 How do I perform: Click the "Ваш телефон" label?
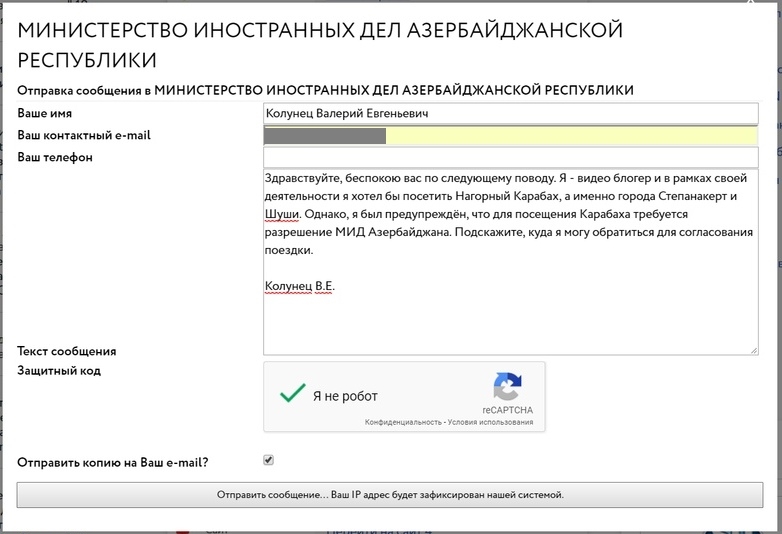pyautogui.click(x=55, y=157)
